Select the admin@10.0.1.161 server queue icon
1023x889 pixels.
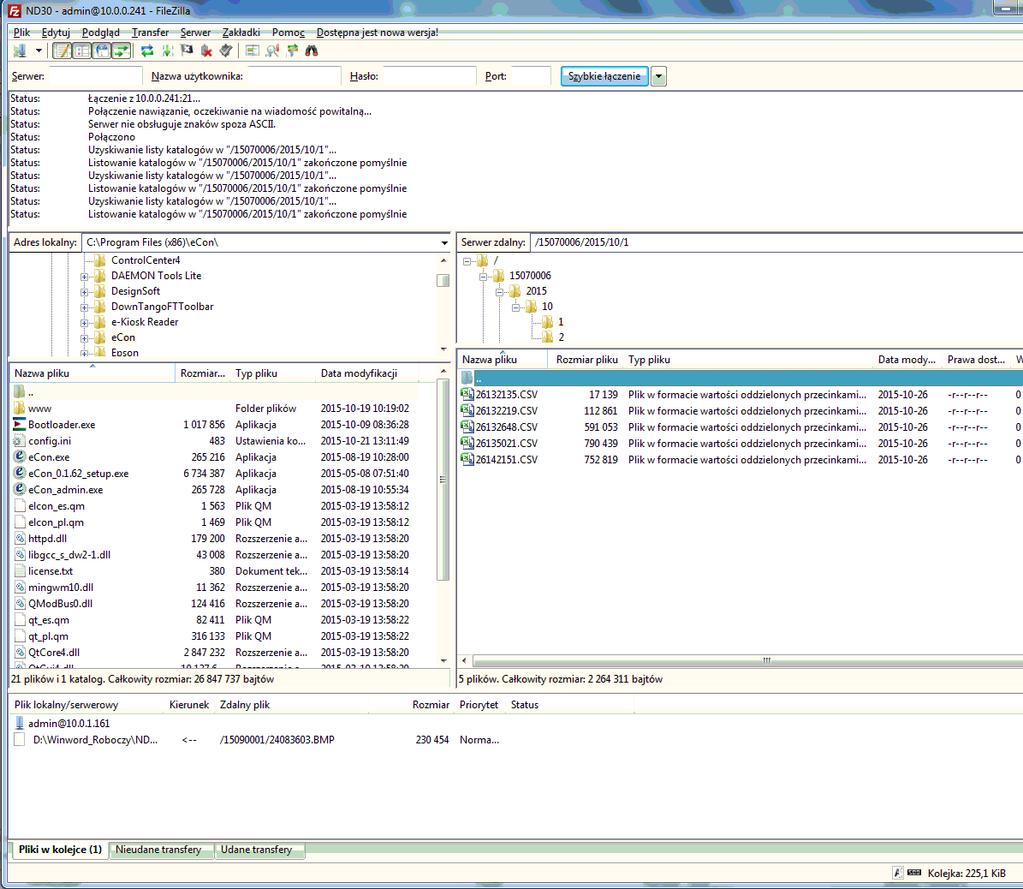[20, 723]
